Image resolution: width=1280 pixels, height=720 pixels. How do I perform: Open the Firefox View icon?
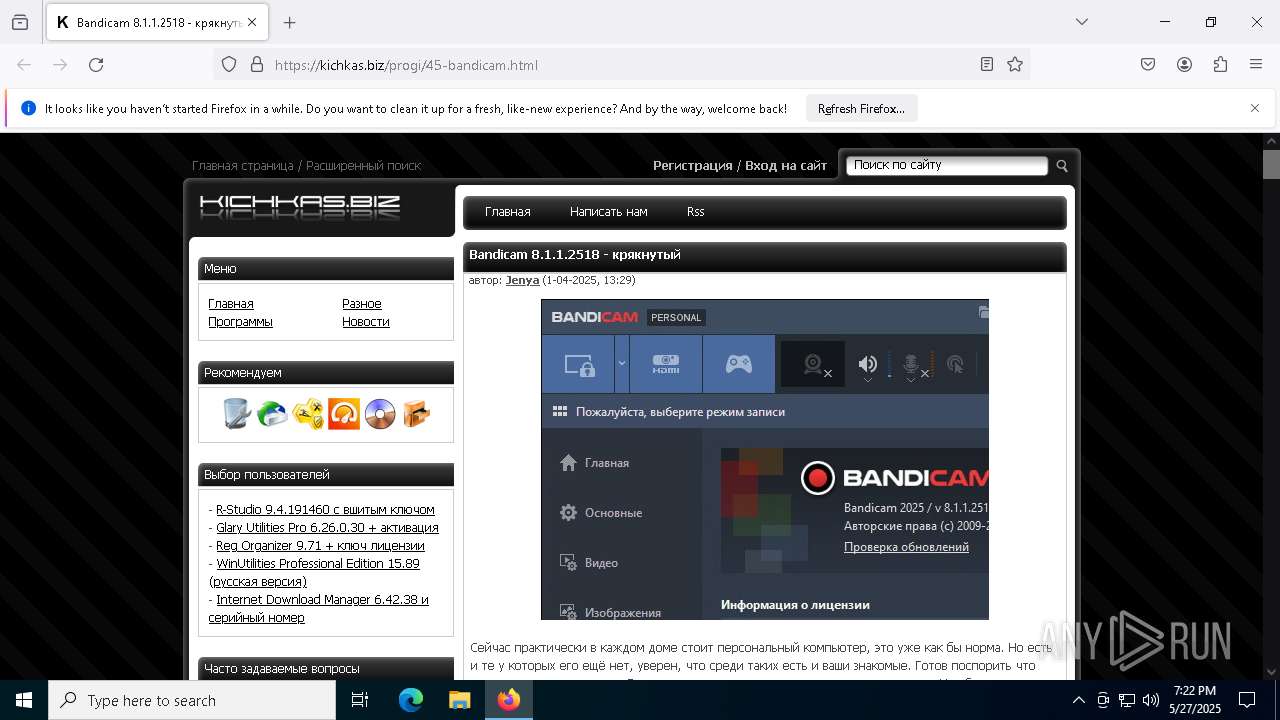pyautogui.click(x=20, y=22)
